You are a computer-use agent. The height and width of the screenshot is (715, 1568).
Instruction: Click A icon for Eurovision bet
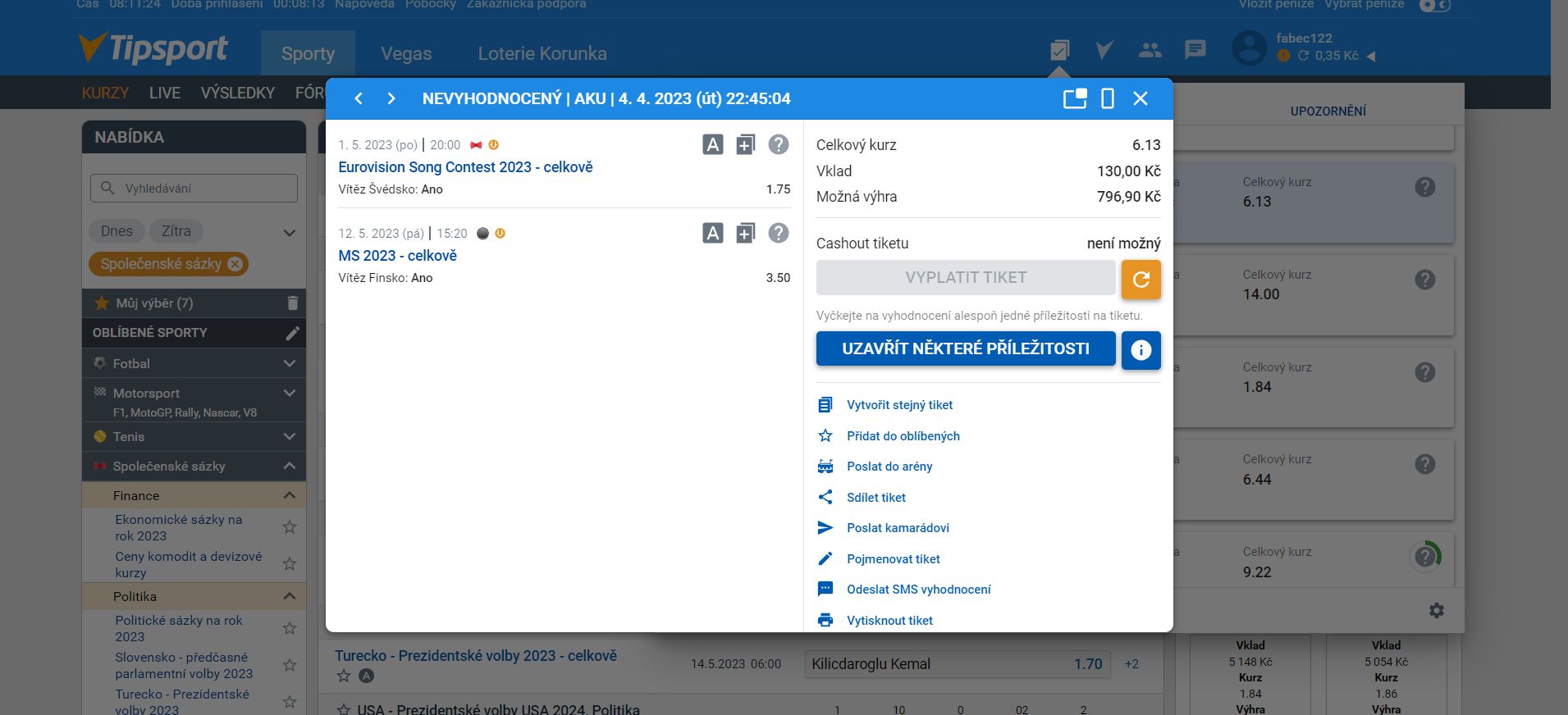click(x=713, y=145)
